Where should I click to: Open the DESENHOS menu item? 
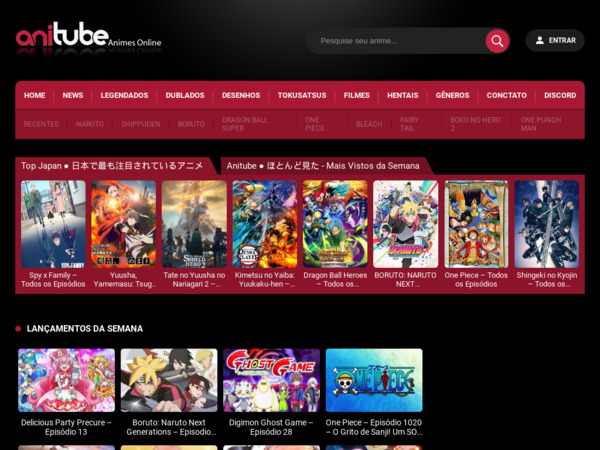coord(241,95)
